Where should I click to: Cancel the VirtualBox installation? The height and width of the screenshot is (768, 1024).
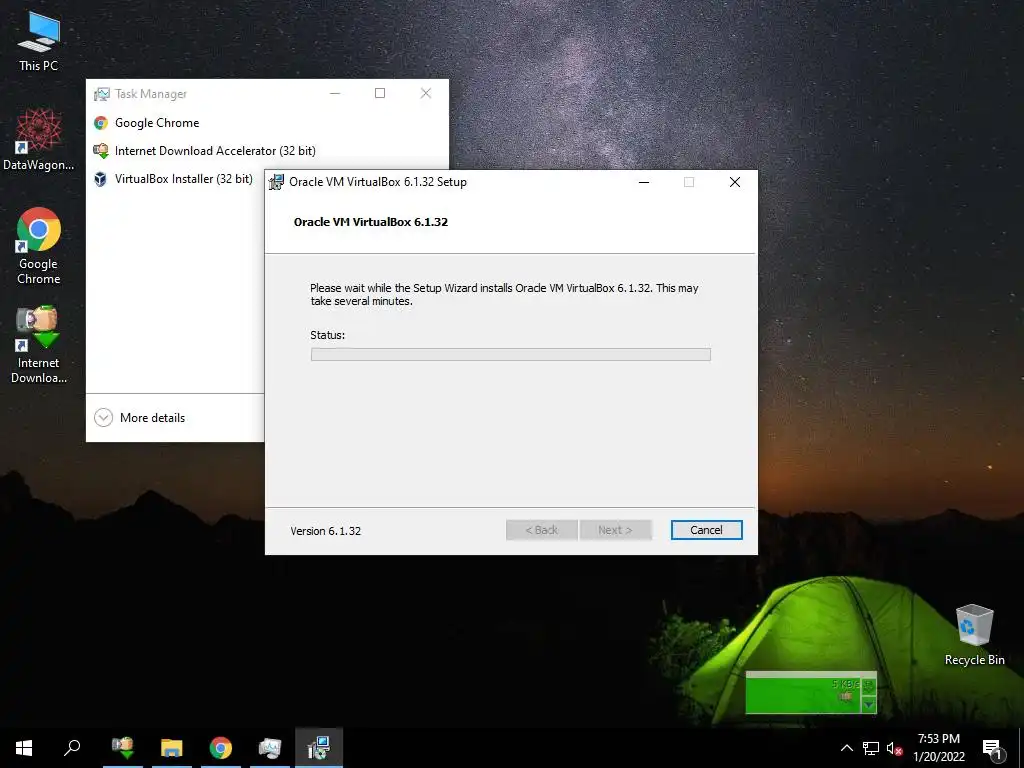coord(707,530)
